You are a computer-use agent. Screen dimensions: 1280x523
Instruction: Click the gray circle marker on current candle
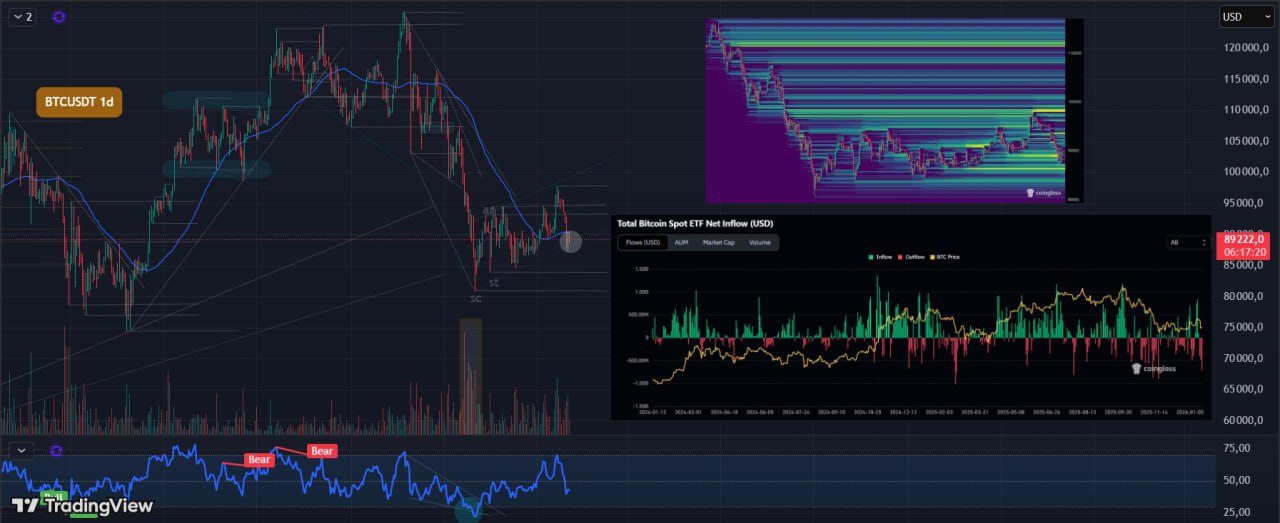(571, 241)
